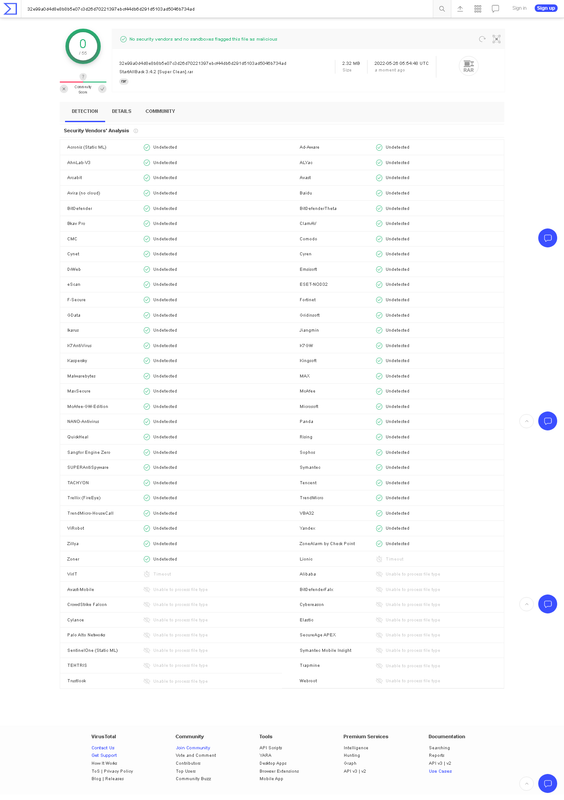The image size is (564, 800).
Task: Open Mobile App footer link
Action: pos(271,779)
